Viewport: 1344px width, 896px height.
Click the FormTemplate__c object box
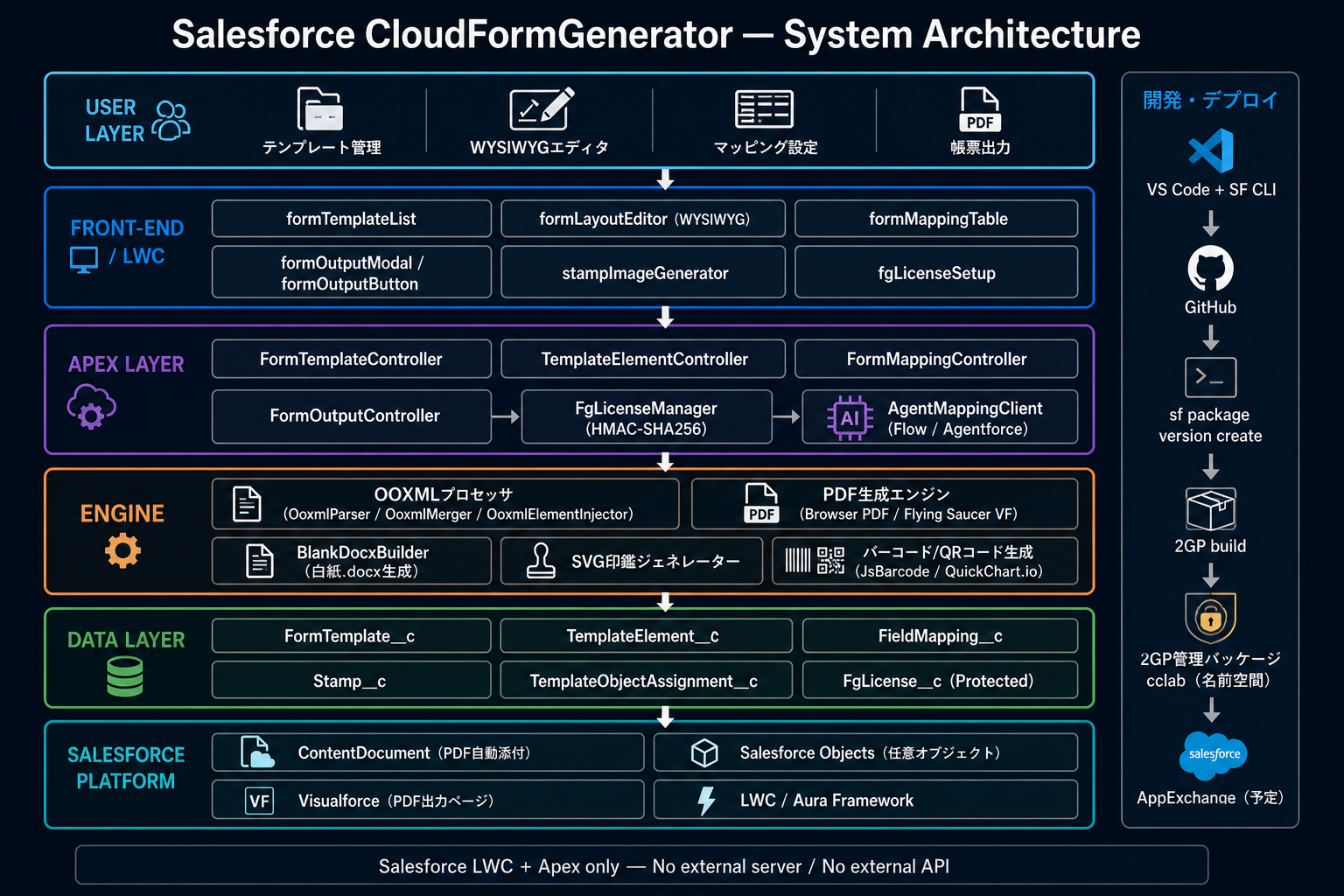click(352, 636)
